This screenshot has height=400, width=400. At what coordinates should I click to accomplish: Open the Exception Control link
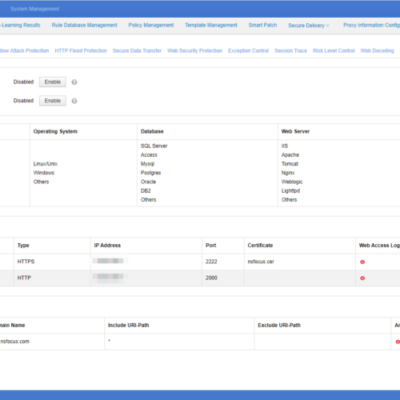(248, 51)
